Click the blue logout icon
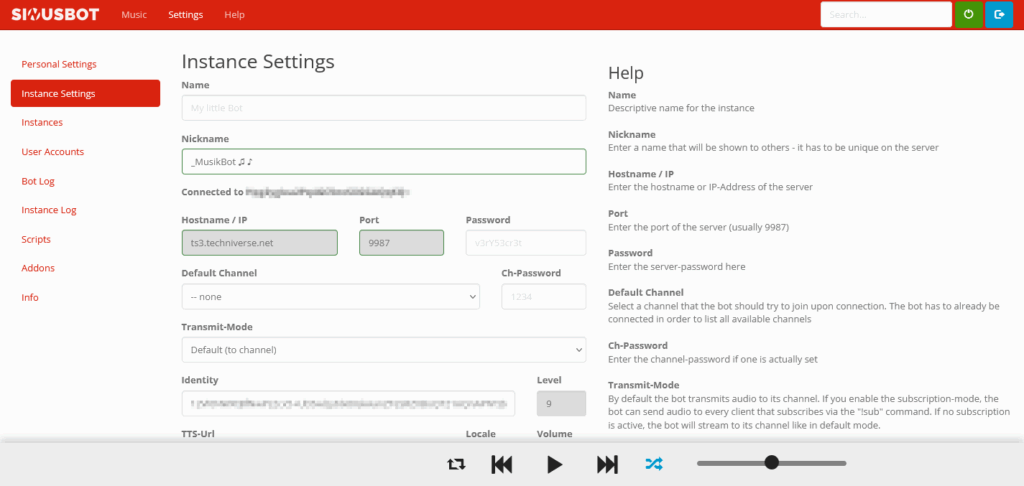Image resolution: width=1024 pixels, height=486 pixels. tap(998, 15)
